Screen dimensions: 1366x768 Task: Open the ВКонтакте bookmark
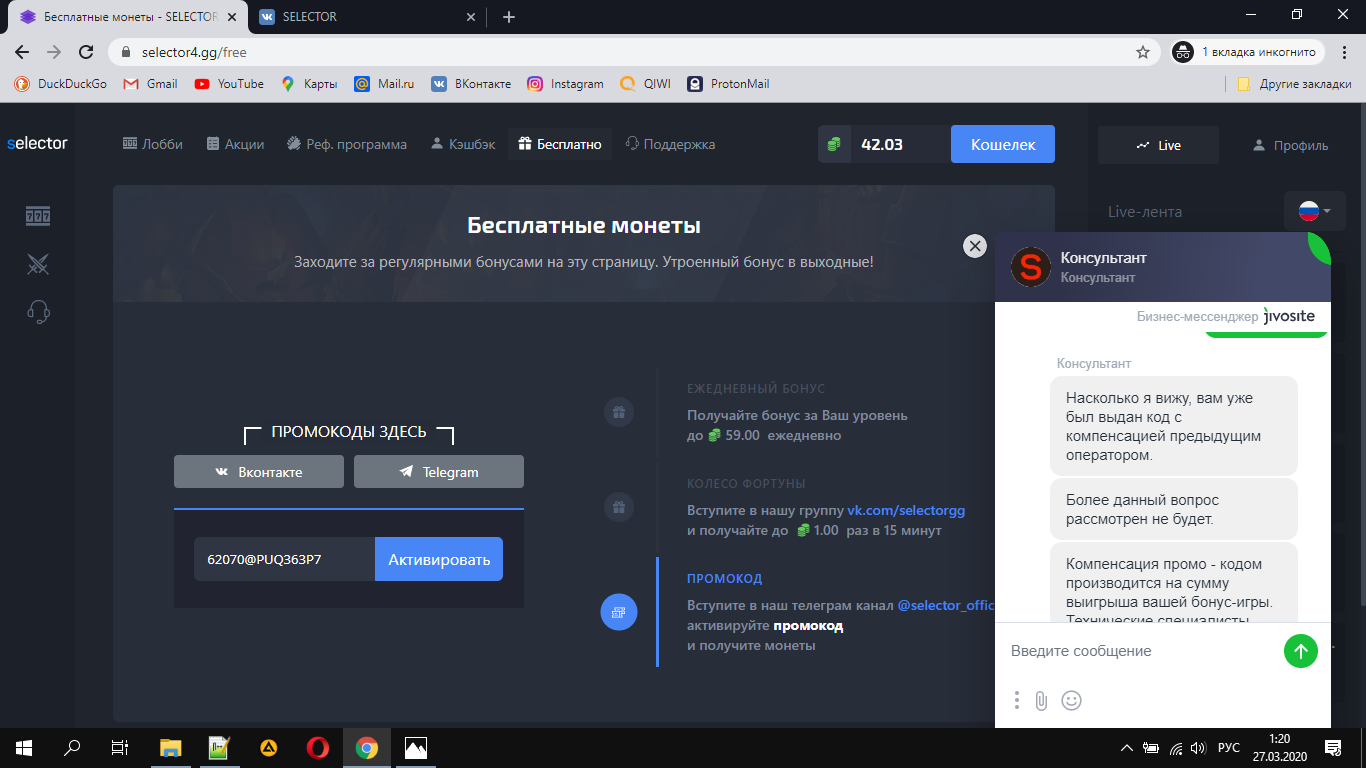471,84
